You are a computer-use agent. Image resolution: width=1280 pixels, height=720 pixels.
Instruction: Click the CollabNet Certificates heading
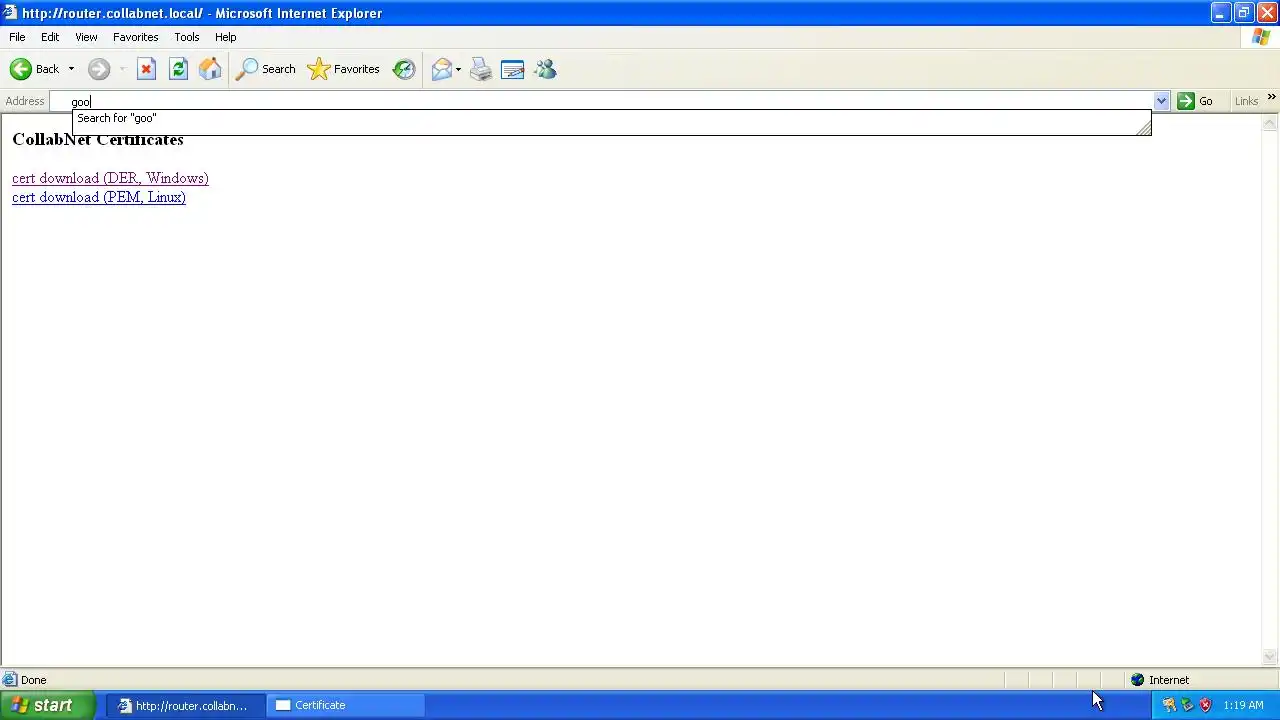tap(98, 139)
